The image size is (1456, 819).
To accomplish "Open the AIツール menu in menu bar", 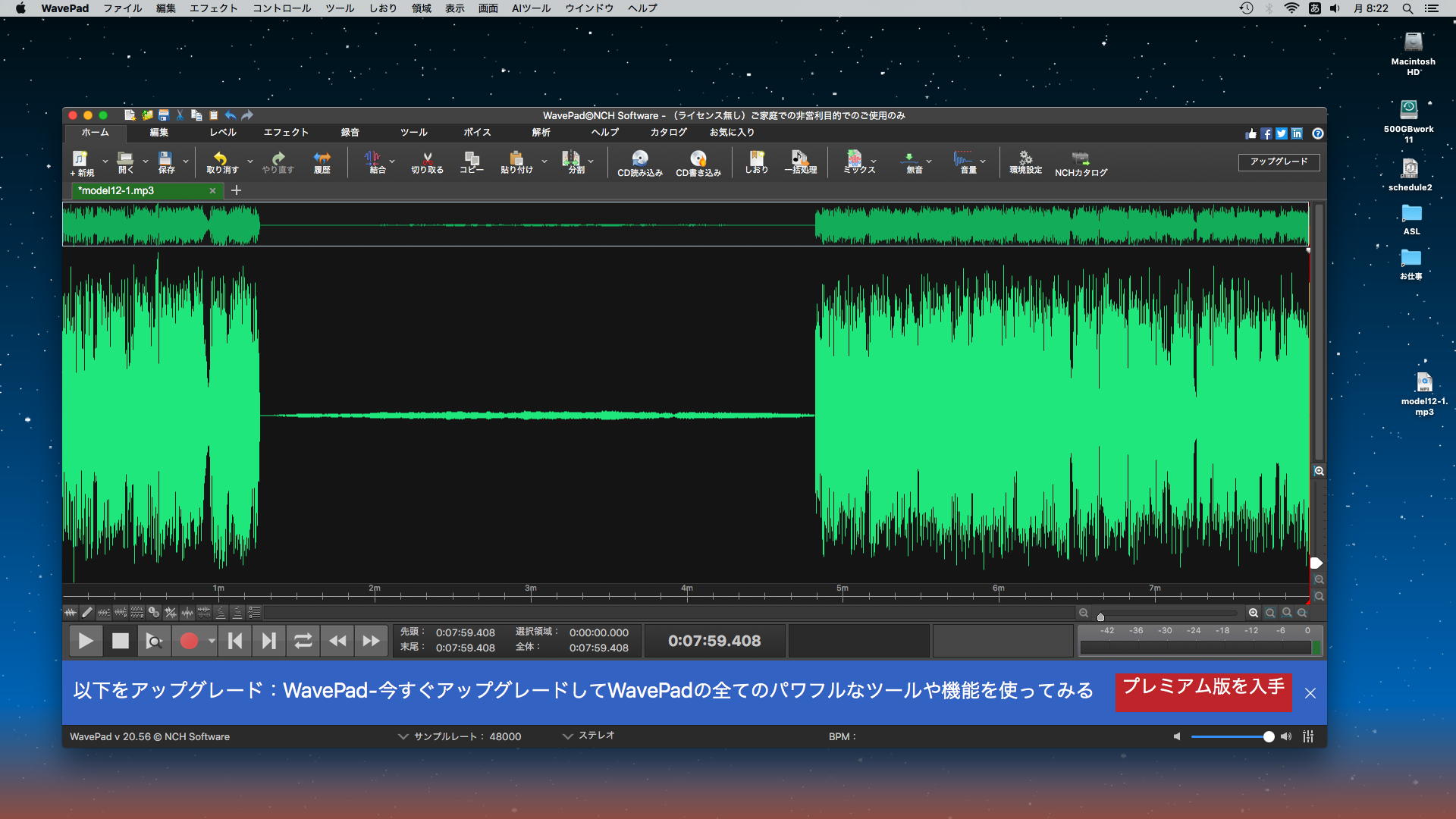I will coord(531,8).
